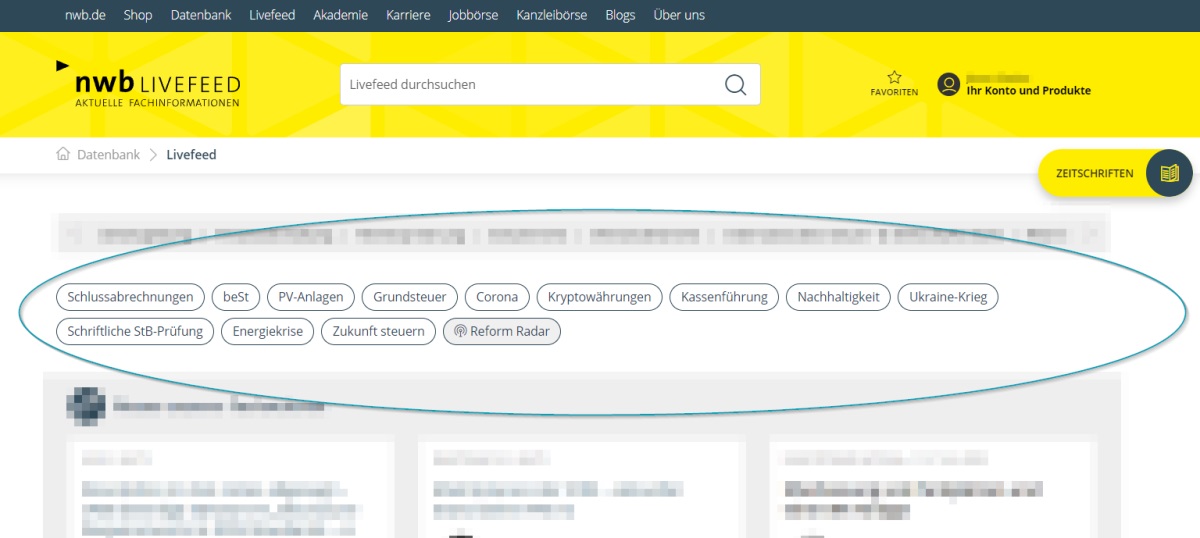
Task: Click the search magnifier icon
Action: (x=735, y=85)
